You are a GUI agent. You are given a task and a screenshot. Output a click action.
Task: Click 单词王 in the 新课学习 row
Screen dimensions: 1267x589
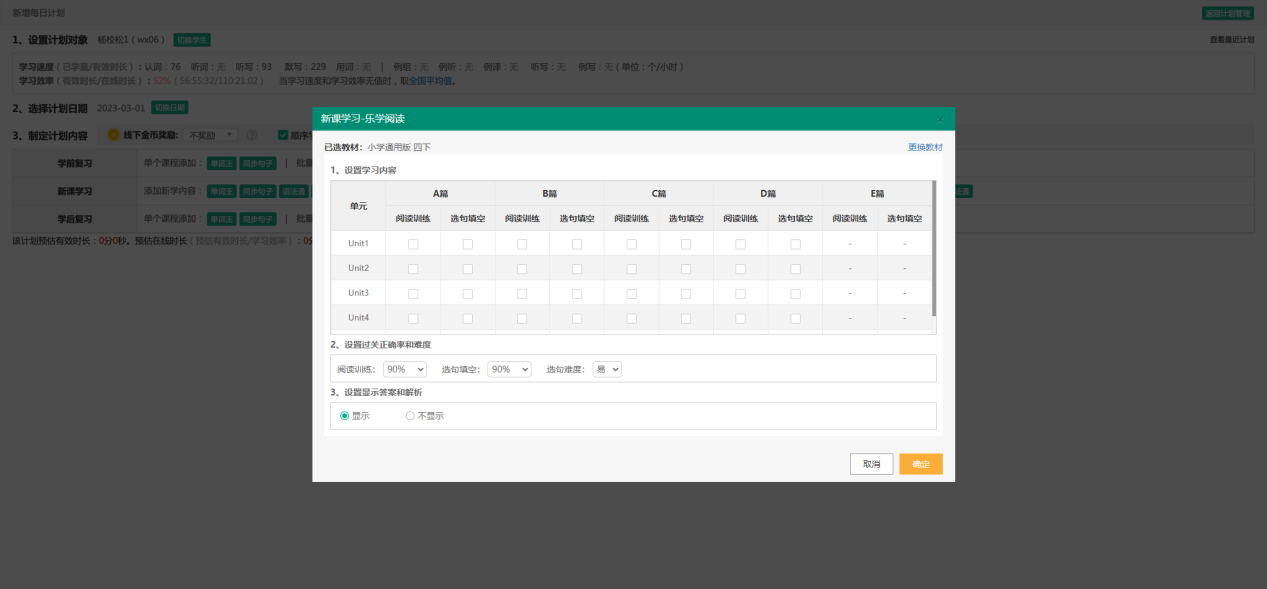(221, 191)
